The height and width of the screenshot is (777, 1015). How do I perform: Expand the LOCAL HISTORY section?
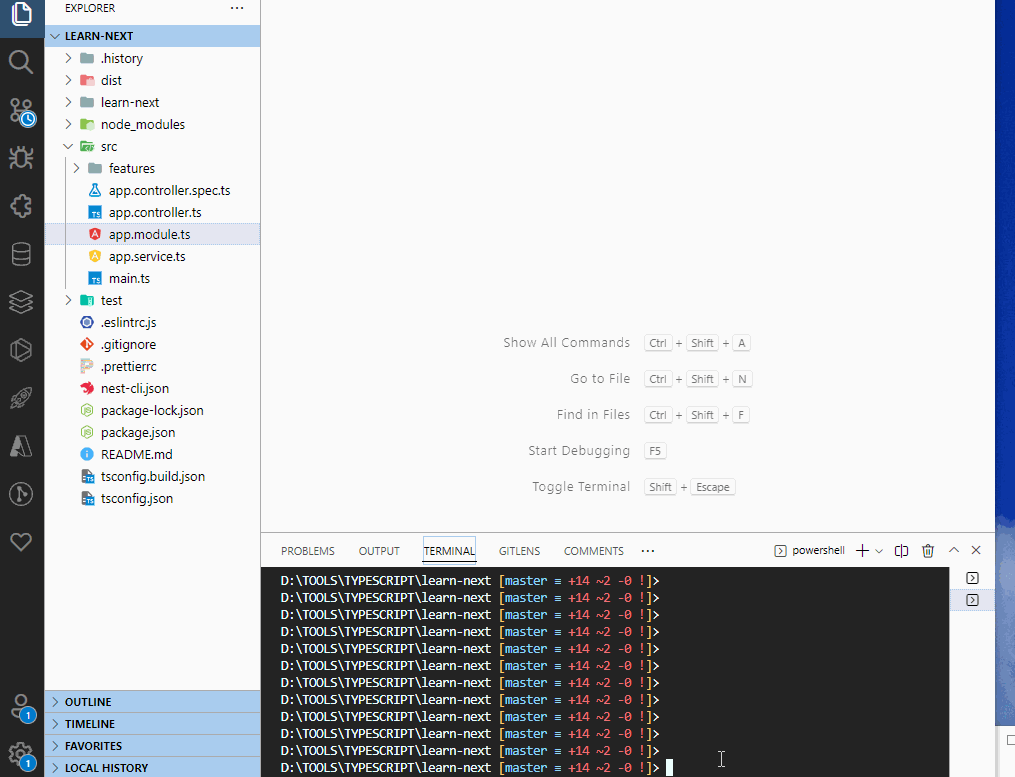coord(152,768)
